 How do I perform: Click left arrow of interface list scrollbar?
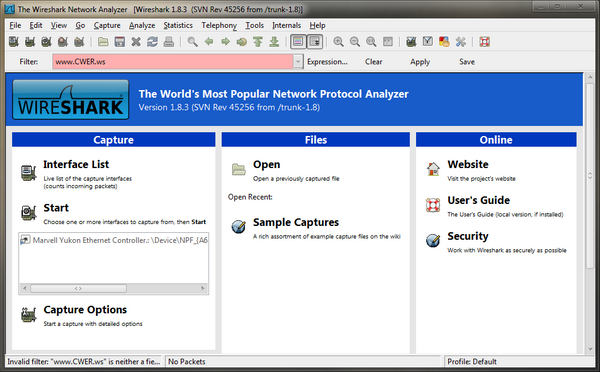(24, 288)
